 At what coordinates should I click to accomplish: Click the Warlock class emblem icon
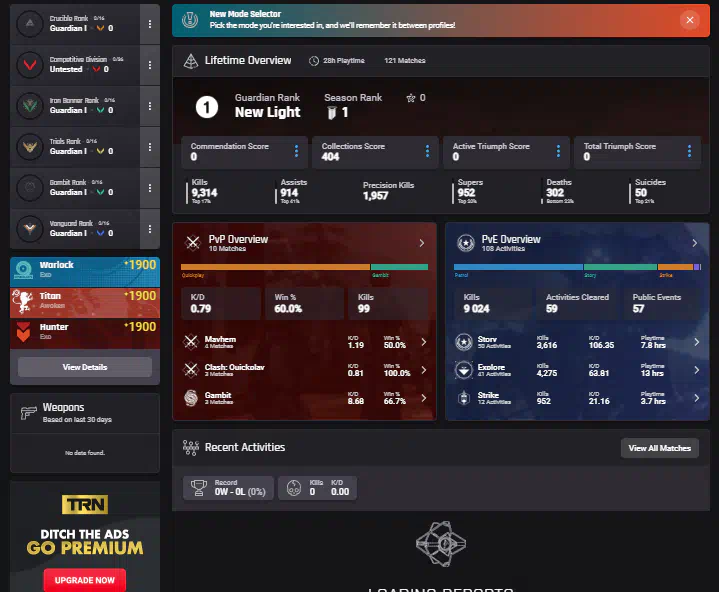23,269
